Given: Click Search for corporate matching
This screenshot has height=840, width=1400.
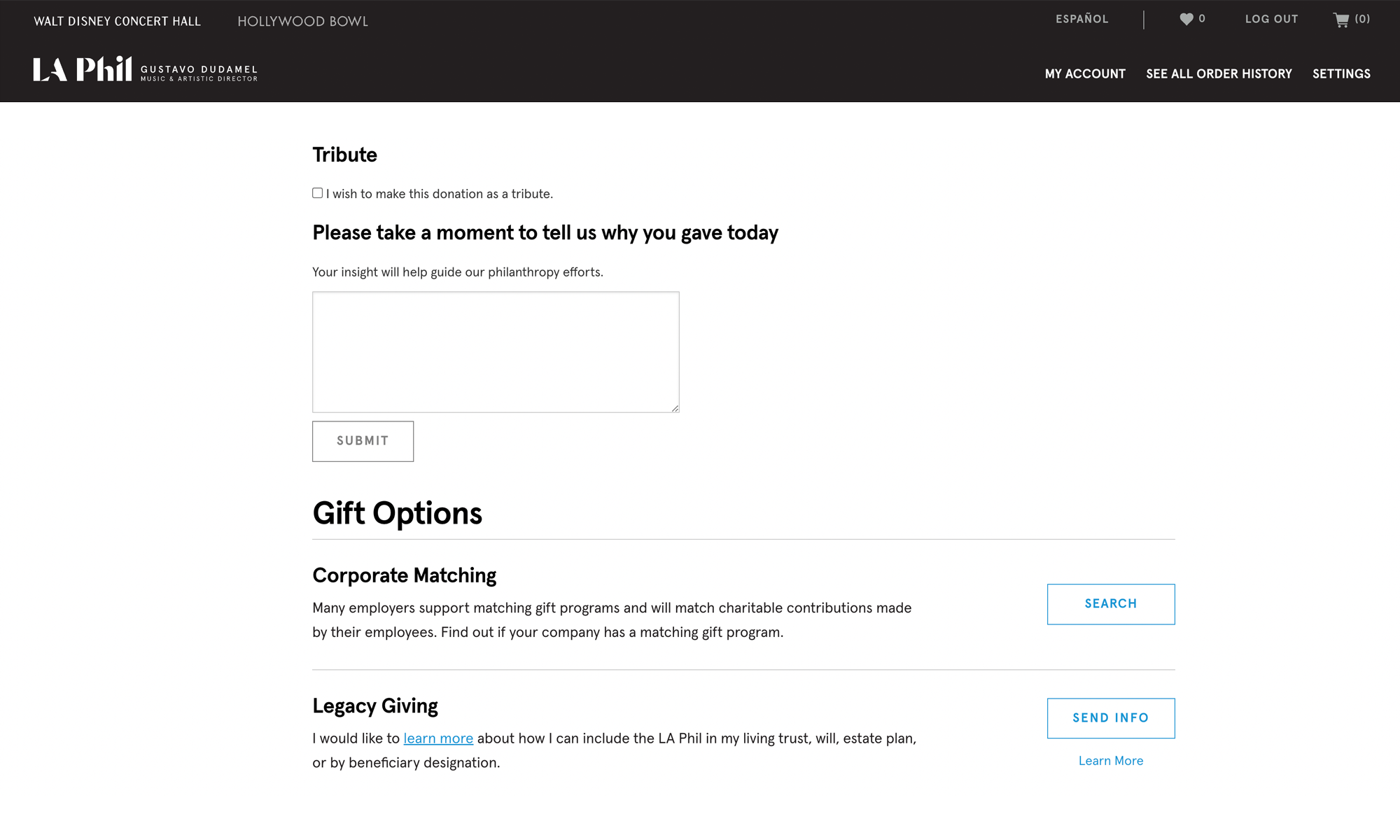Looking at the screenshot, I should pyautogui.click(x=1110, y=603).
